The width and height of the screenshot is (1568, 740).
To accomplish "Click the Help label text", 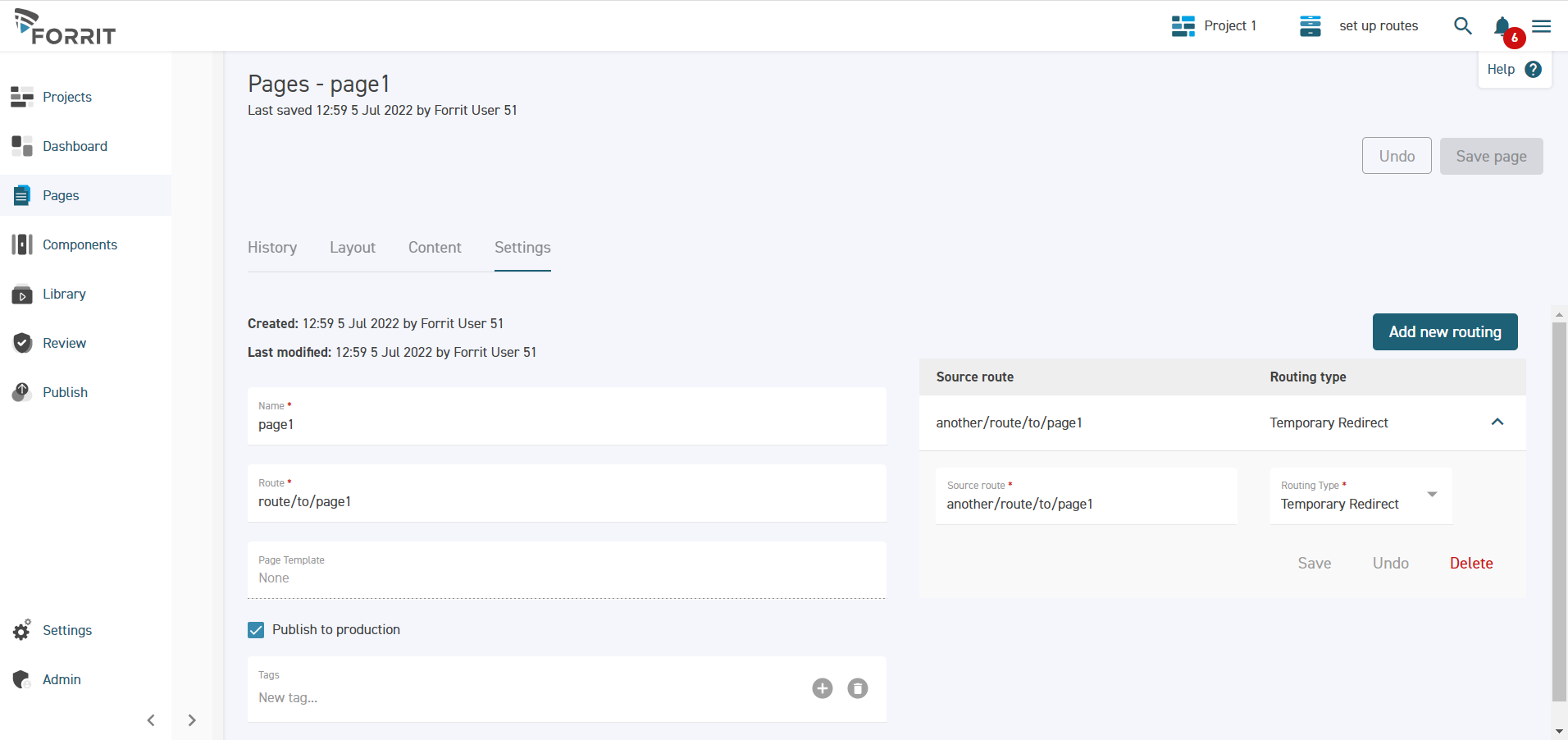I will (x=1501, y=70).
